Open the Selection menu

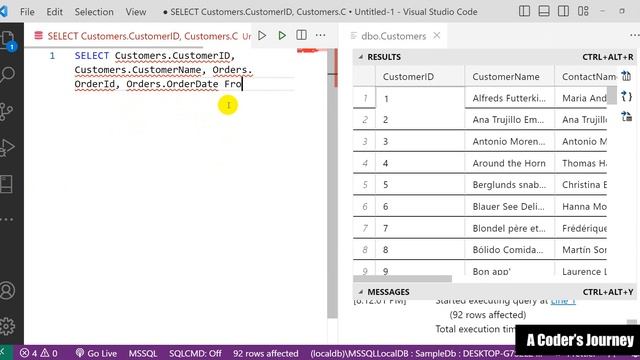(94, 12)
